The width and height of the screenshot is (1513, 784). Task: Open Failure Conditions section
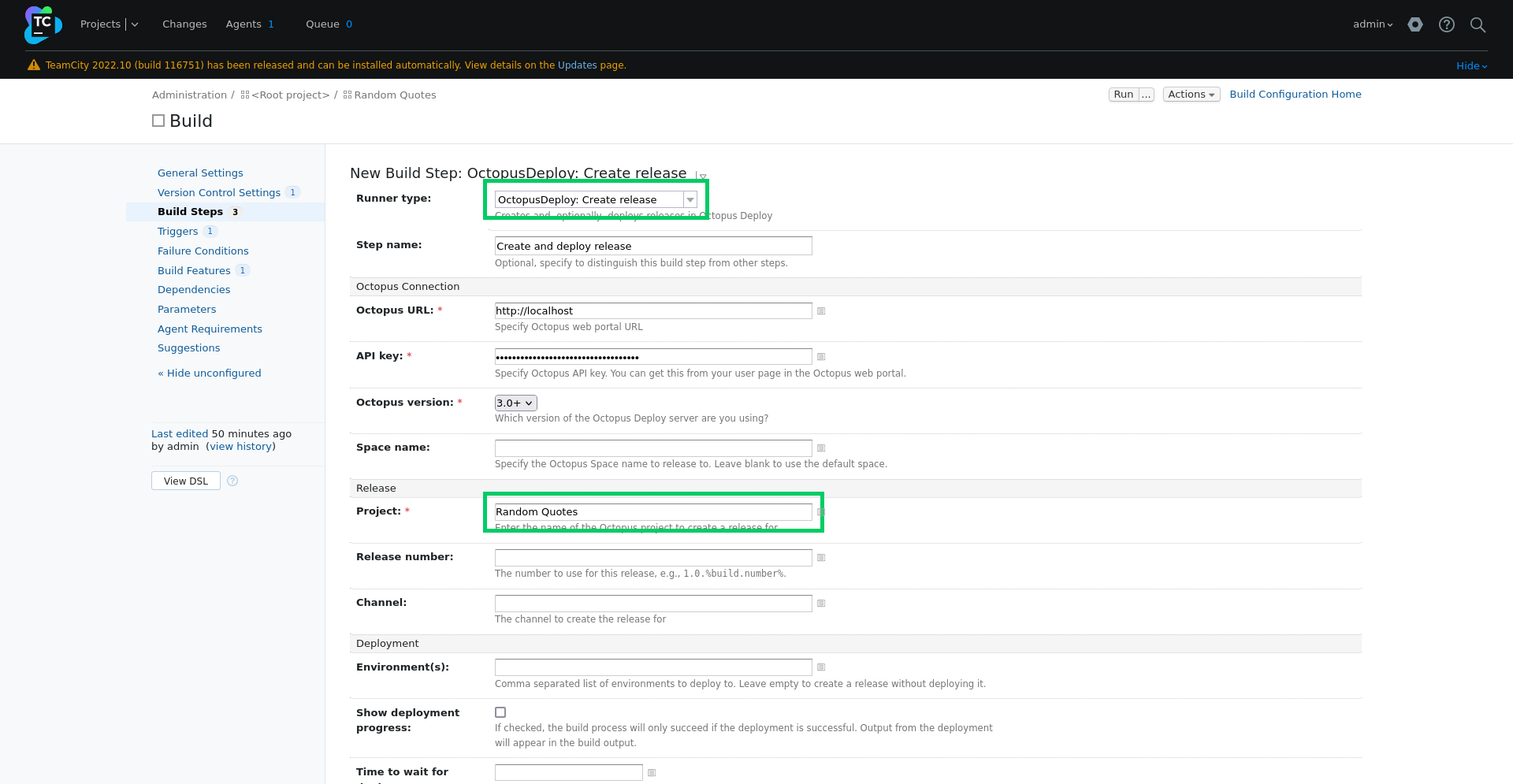[203, 251]
